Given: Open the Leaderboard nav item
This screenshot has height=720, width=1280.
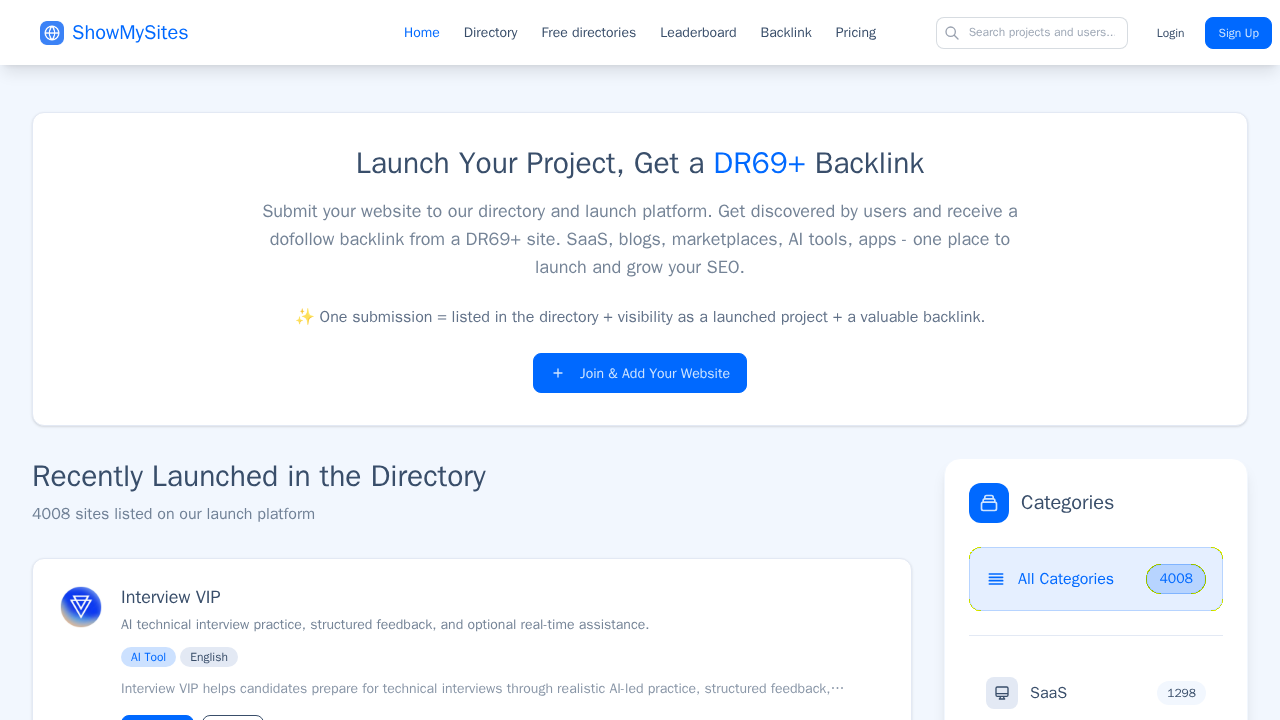Looking at the screenshot, I should (698, 33).
